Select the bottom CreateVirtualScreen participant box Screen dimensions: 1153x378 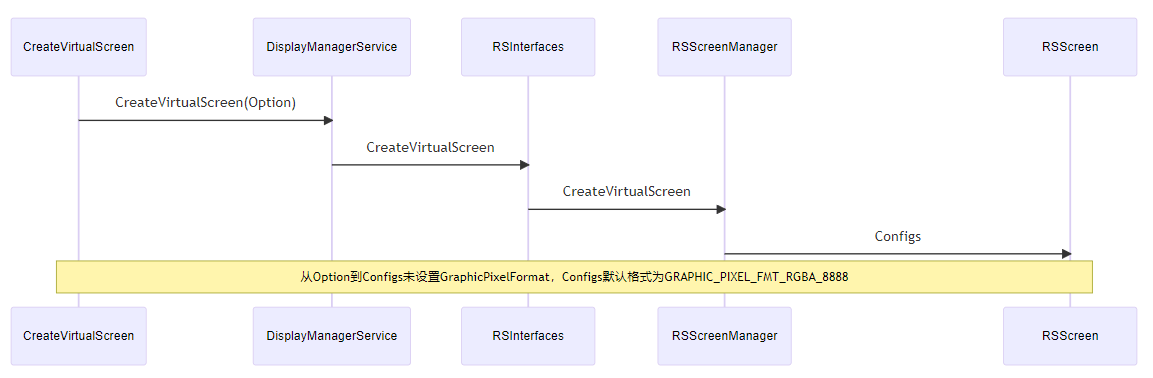click(x=79, y=336)
